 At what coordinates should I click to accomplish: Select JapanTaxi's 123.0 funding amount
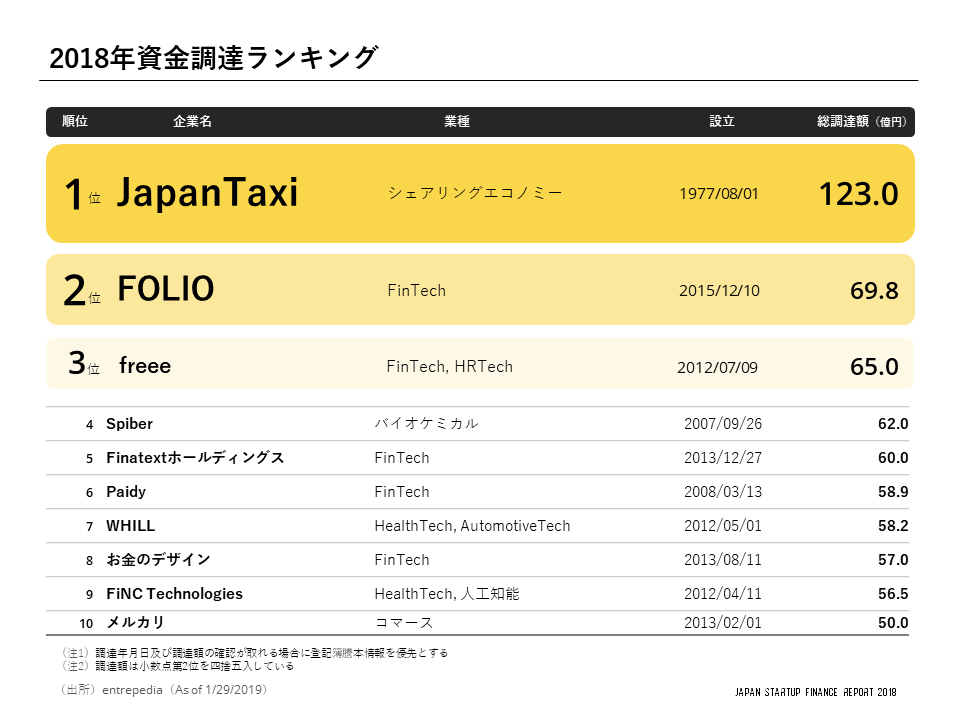(x=858, y=194)
